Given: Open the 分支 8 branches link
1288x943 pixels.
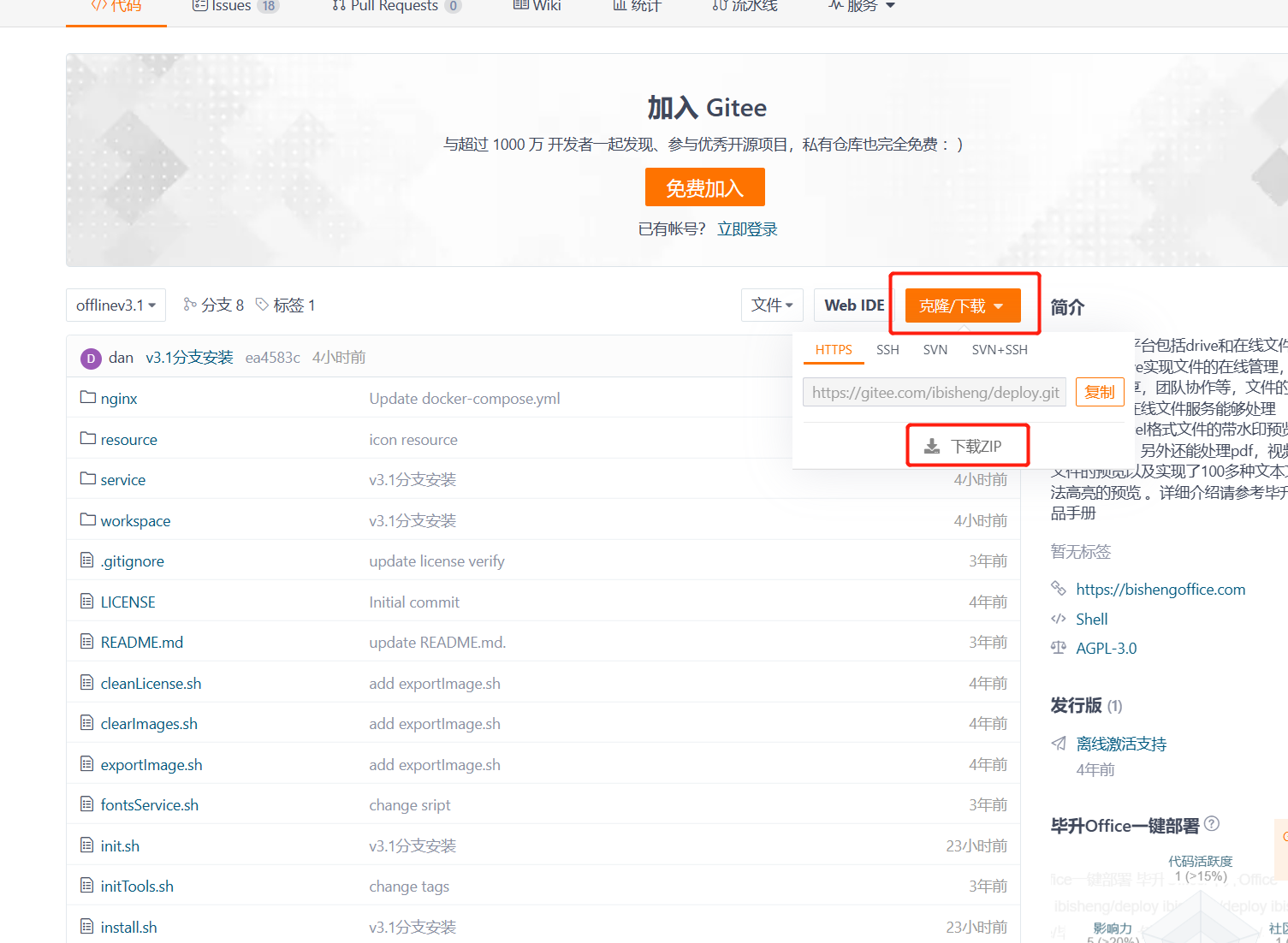Looking at the screenshot, I should pos(214,305).
